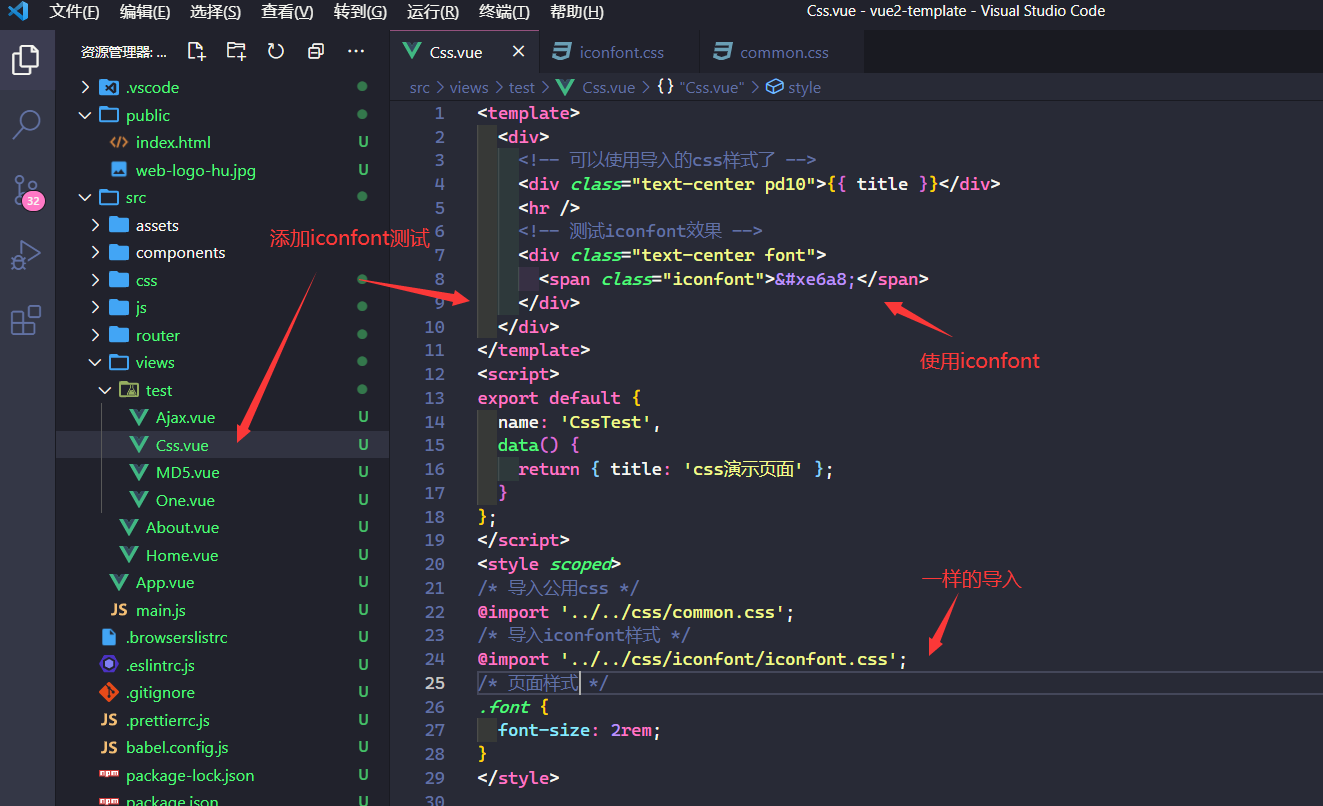Image resolution: width=1323 pixels, height=806 pixels.
Task: Open the 终端(T) menu
Action: (x=504, y=12)
